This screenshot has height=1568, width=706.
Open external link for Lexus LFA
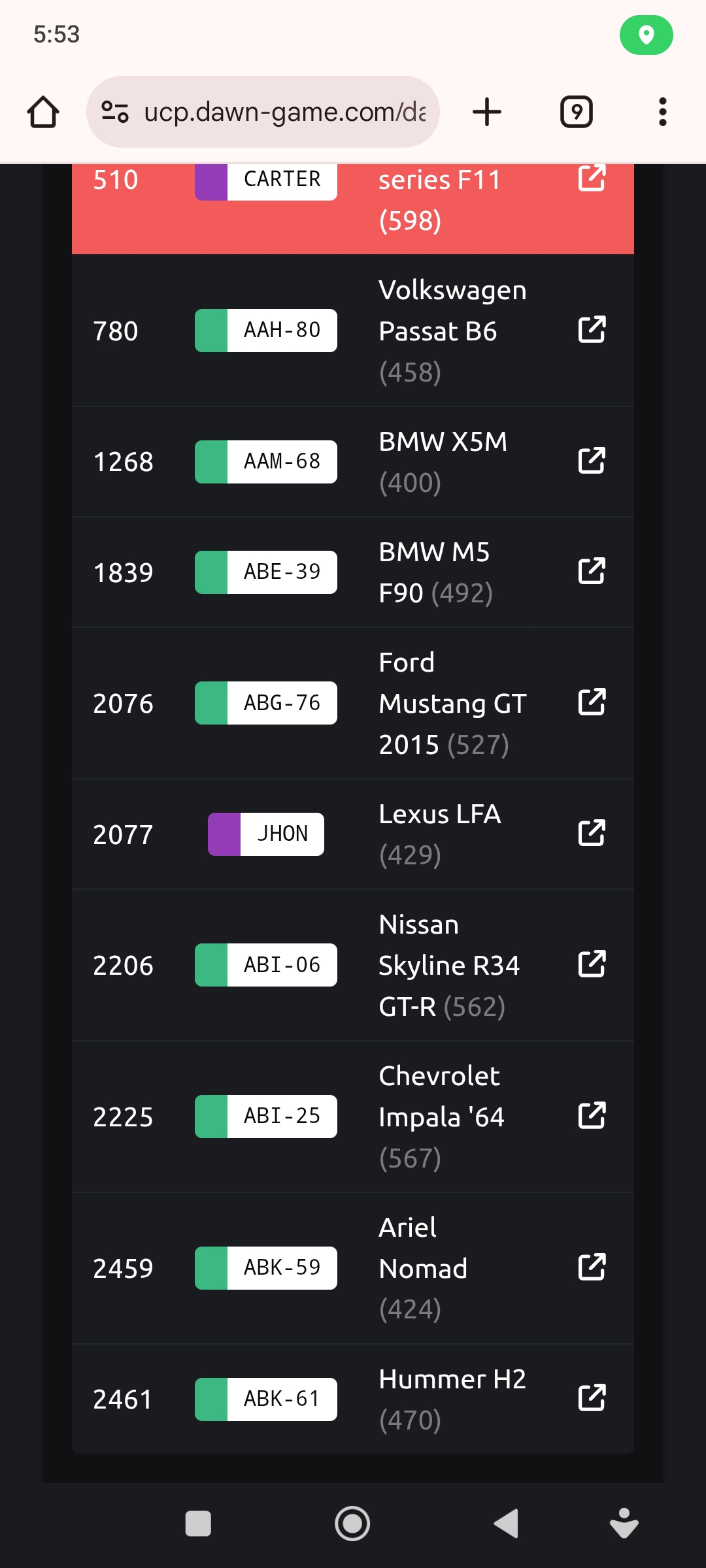tap(592, 834)
